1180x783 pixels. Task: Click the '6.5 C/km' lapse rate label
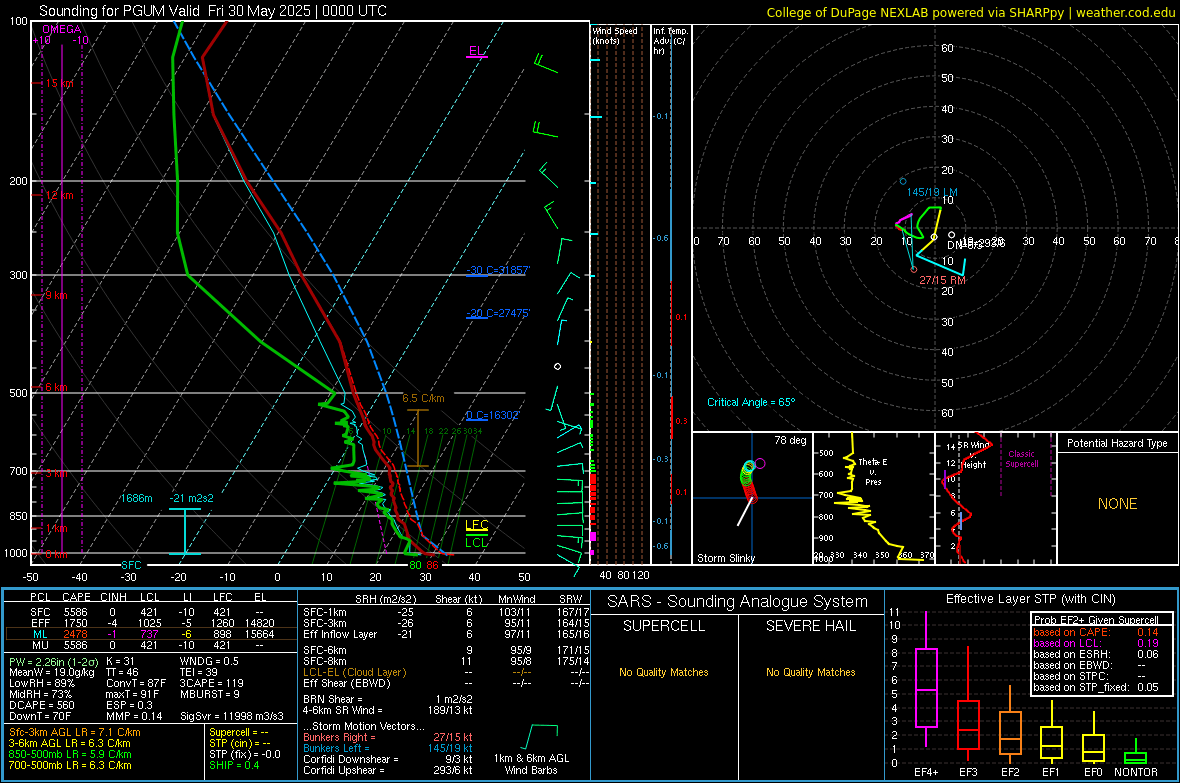click(x=423, y=398)
